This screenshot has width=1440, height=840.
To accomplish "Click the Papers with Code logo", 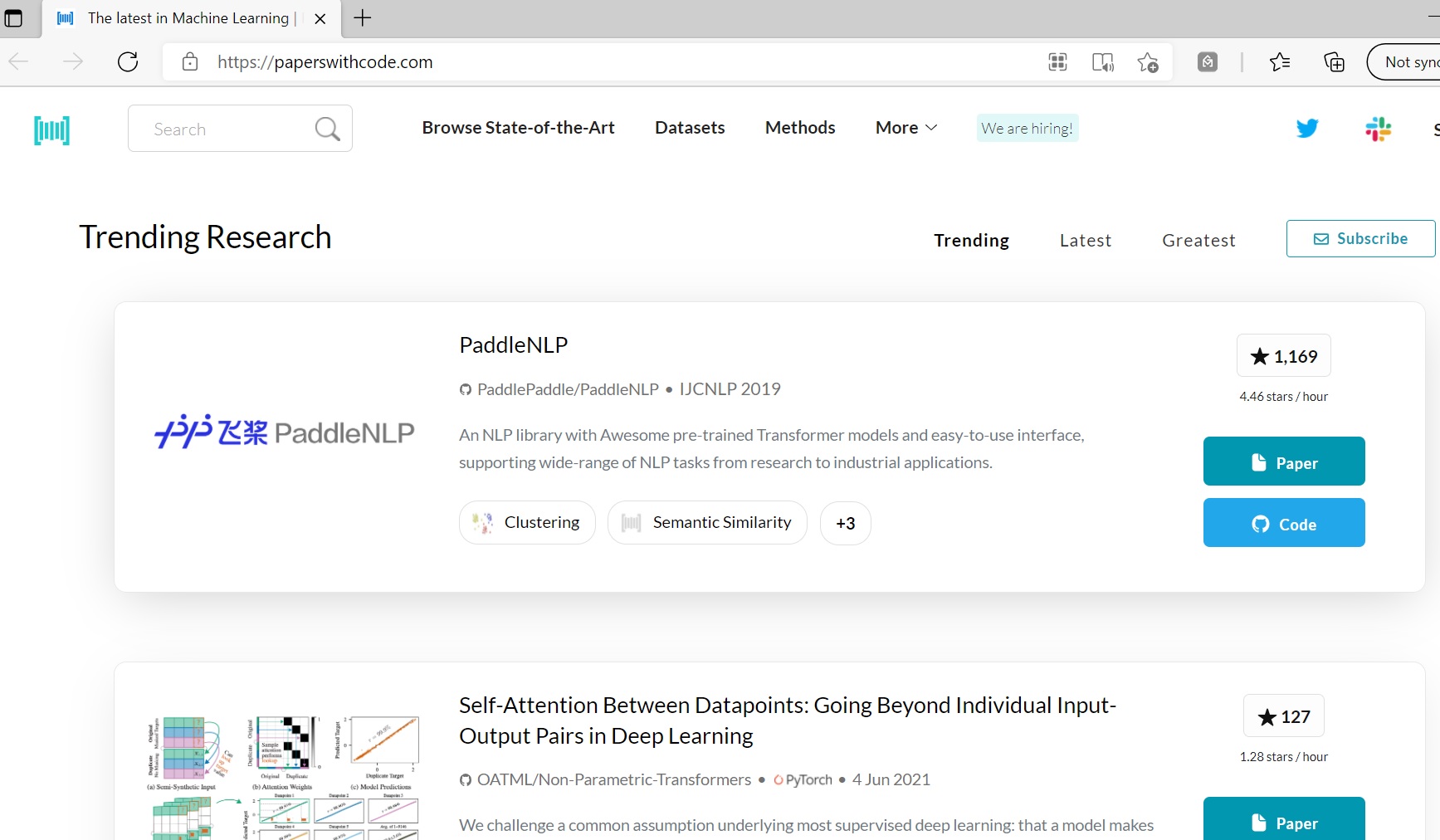I will point(51,129).
